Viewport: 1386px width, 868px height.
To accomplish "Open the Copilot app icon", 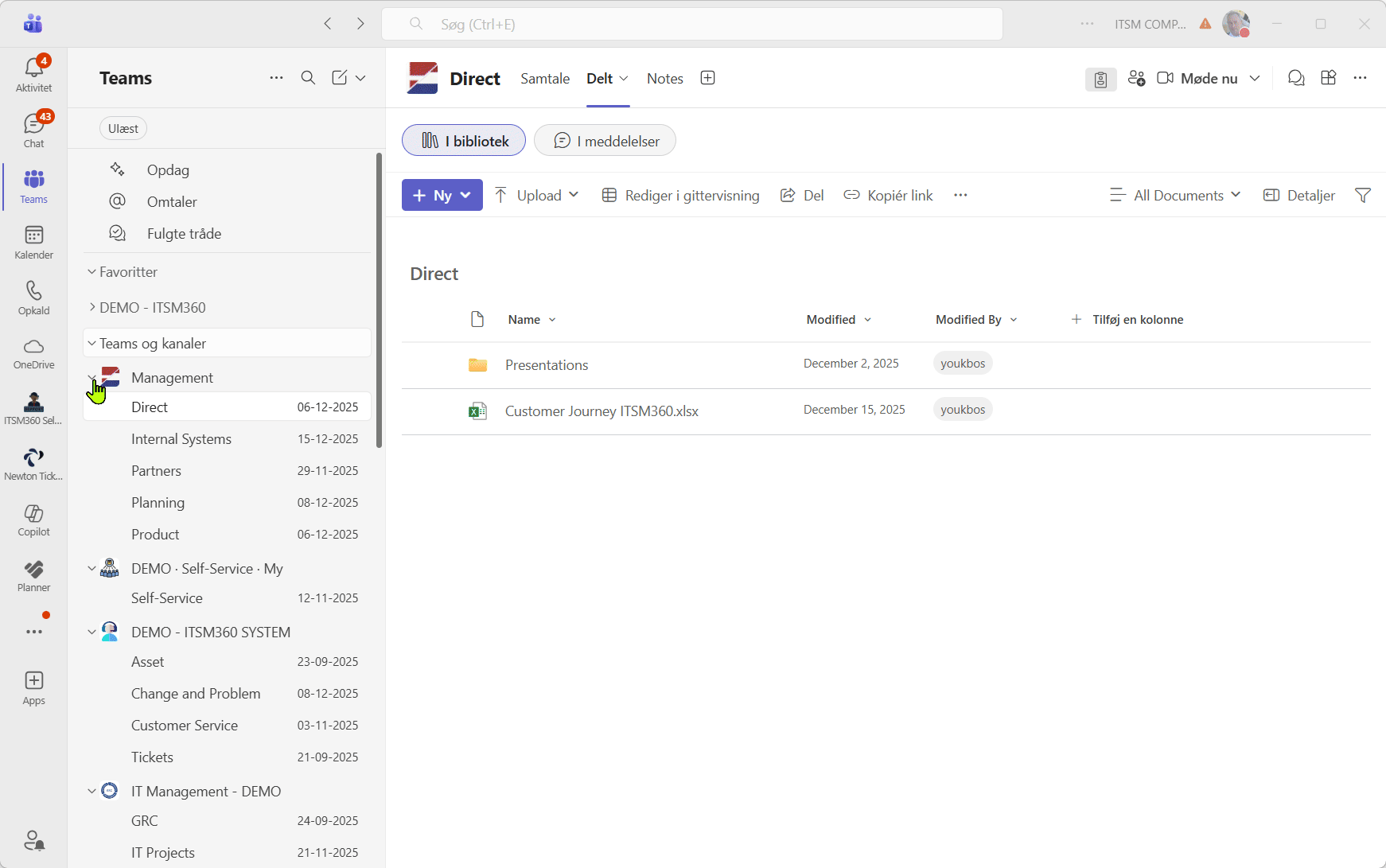I will pyautogui.click(x=33, y=520).
